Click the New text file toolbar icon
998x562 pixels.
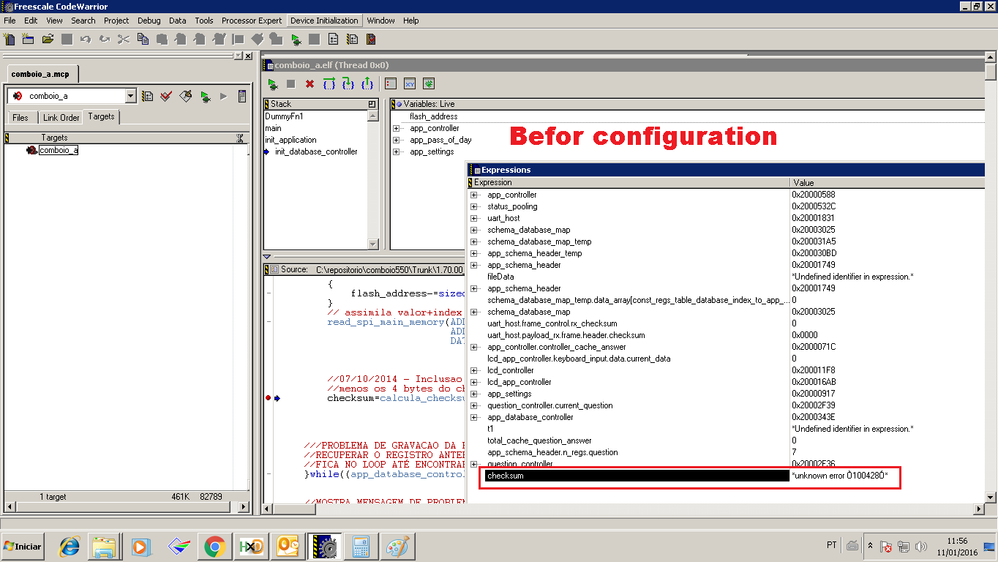pos(10,39)
